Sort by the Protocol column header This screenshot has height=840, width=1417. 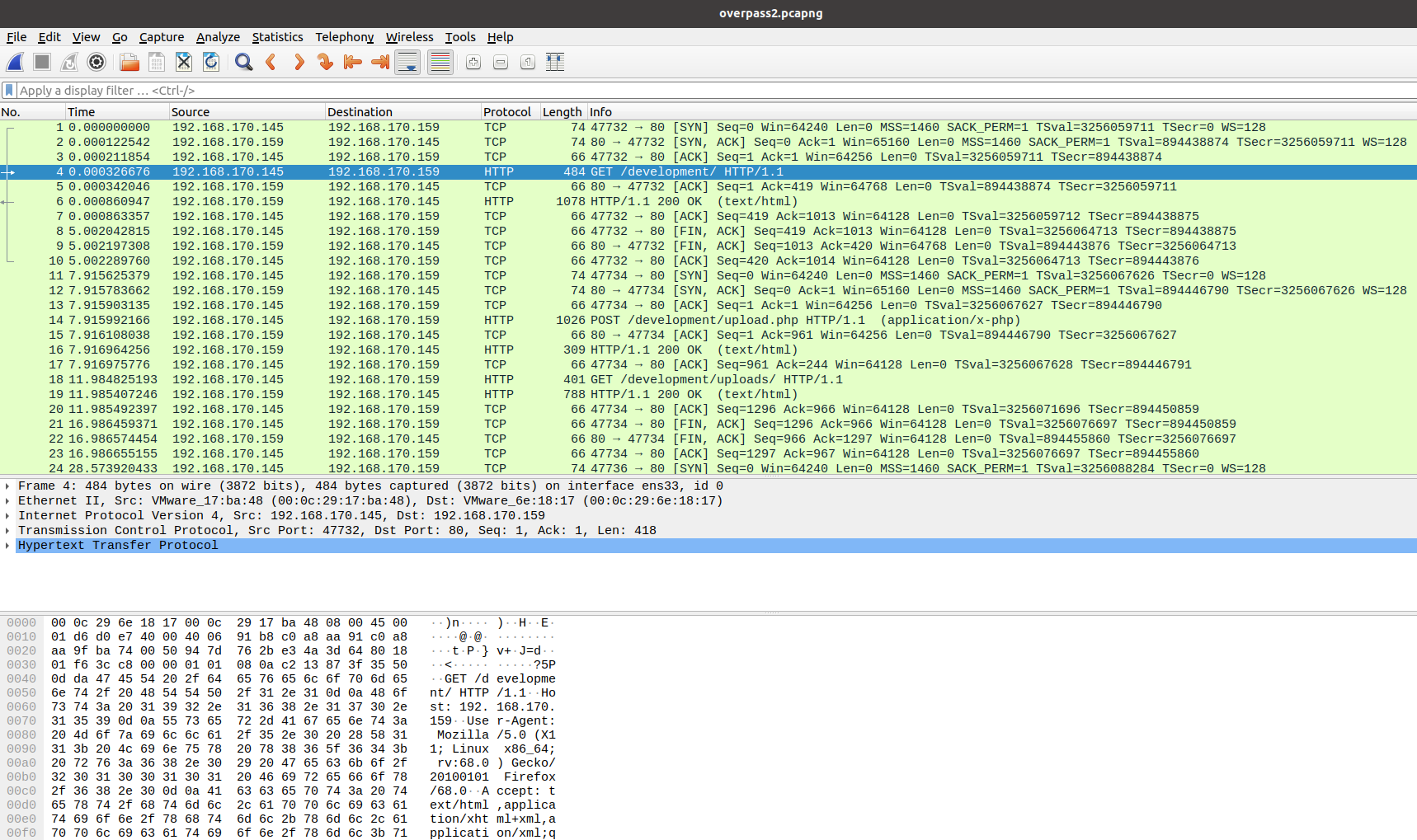point(510,112)
